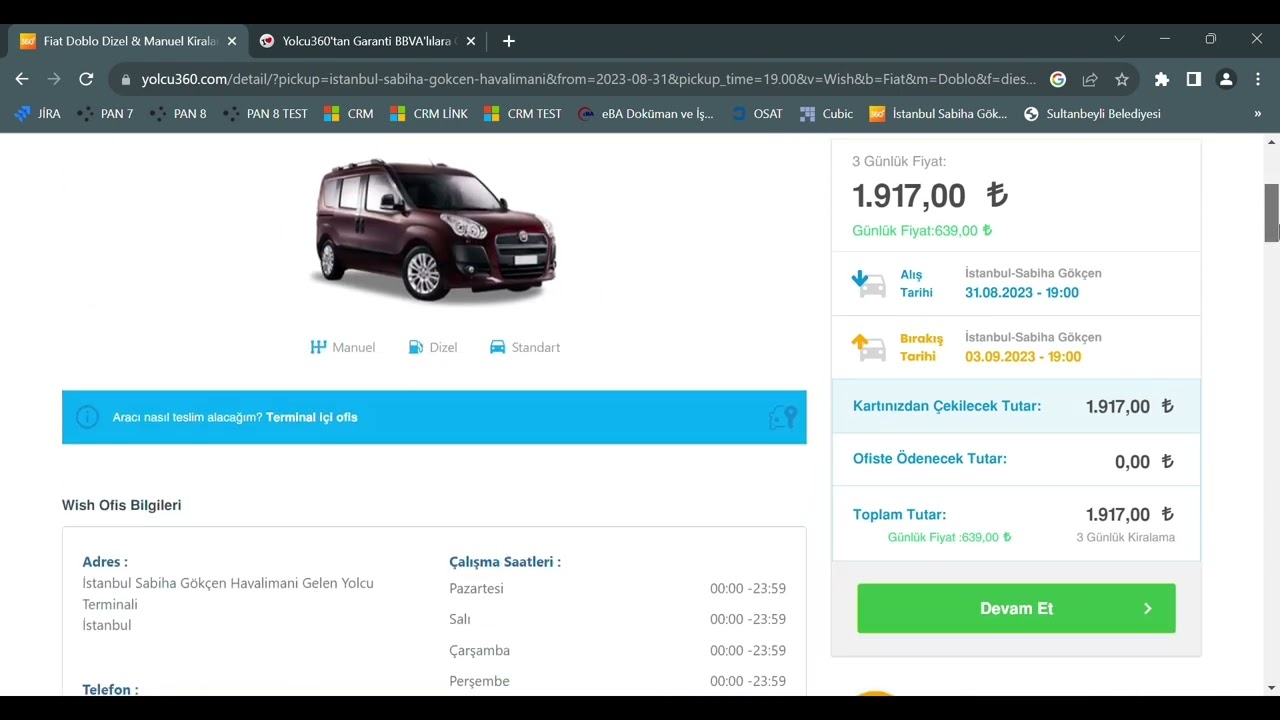Click the drop-off date 03.09.2023 - 19:00
Image resolution: width=1280 pixels, height=720 pixels.
click(1023, 357)
